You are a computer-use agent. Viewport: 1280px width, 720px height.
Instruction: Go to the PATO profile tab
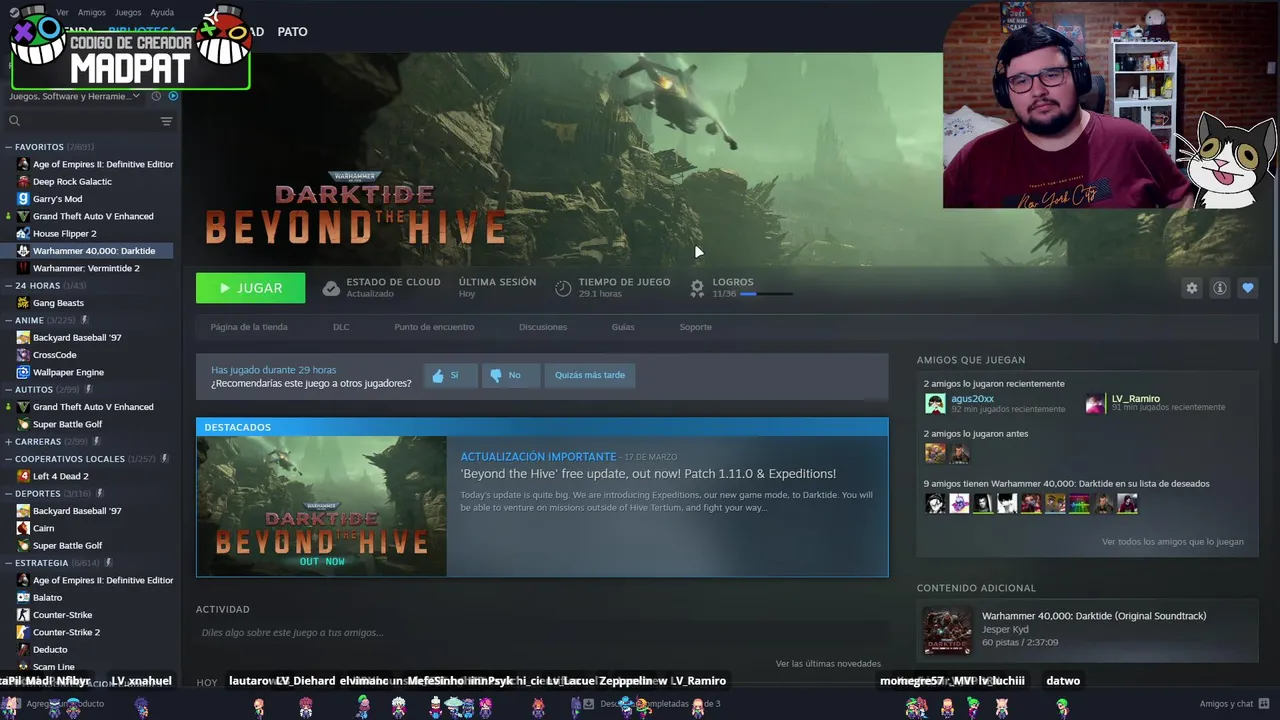point(292,32)
